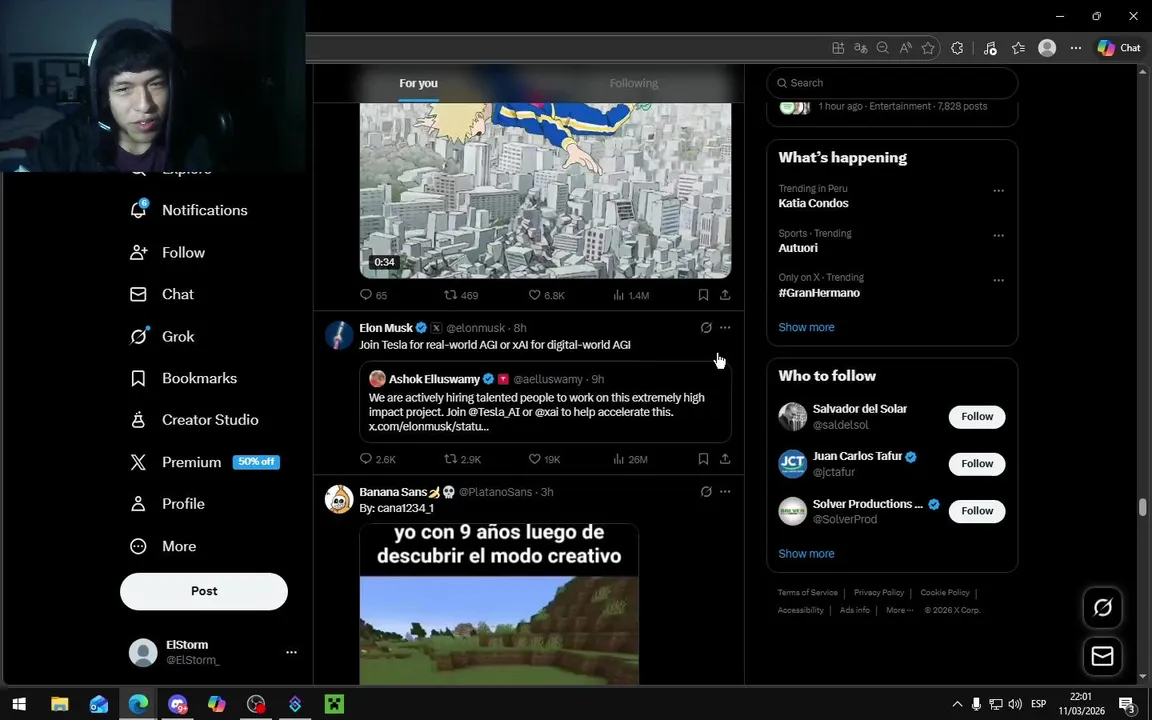Open more options on Elon Musk post
The width and height of the screenshot is (1152, 720).
point(725,328)
